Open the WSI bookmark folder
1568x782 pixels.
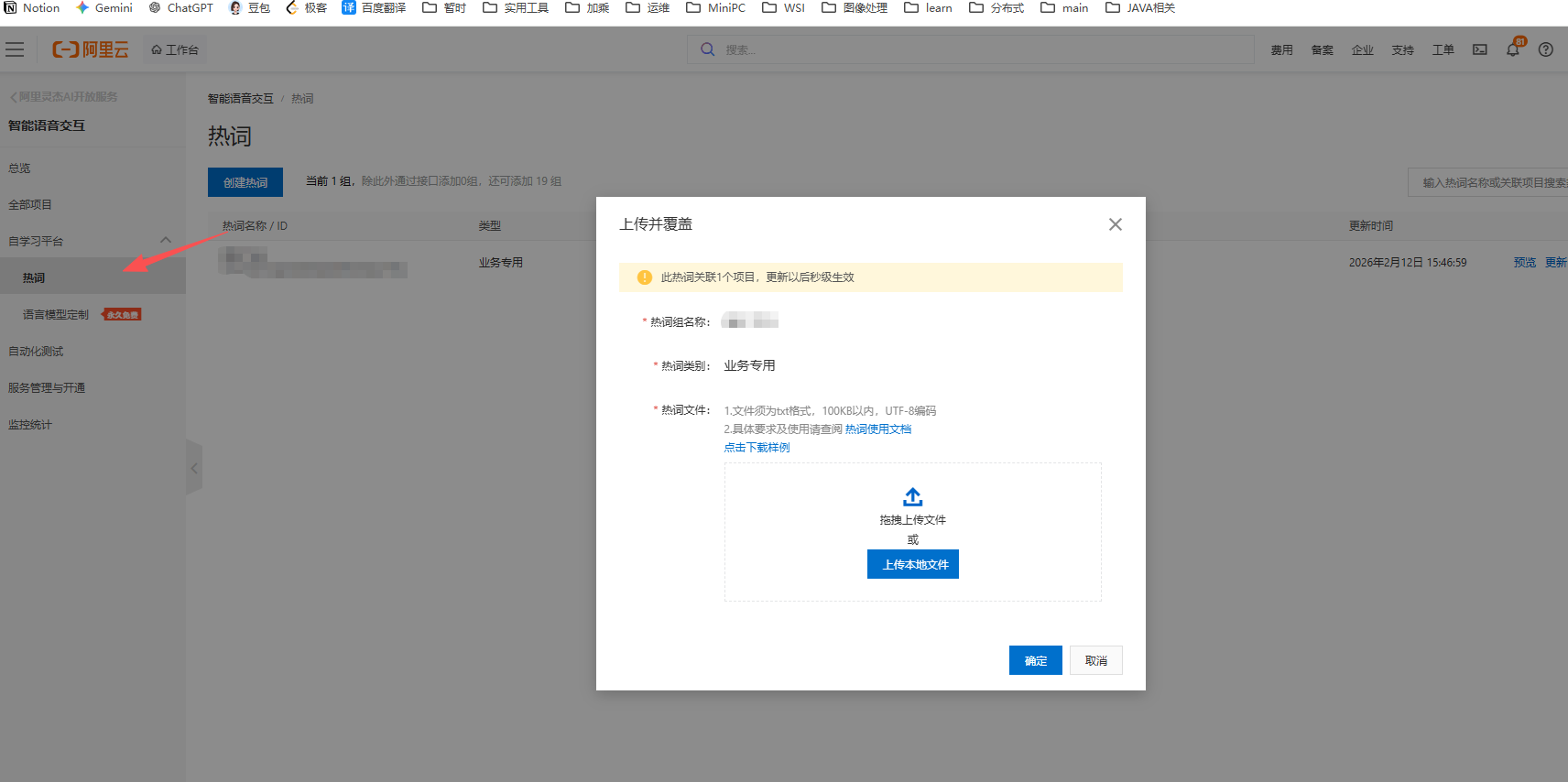(x=783, y=8)
